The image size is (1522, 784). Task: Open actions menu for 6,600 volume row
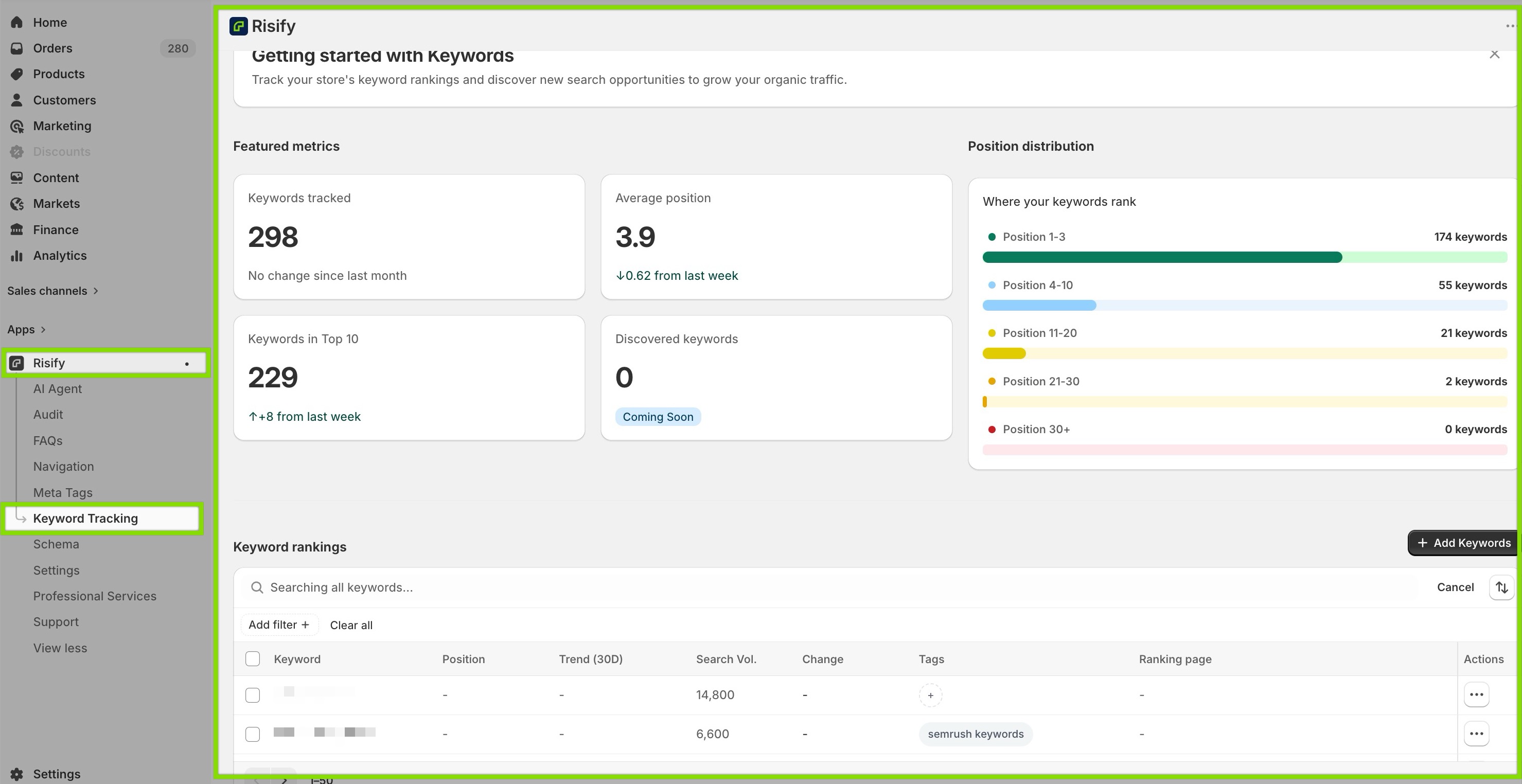1476,734
